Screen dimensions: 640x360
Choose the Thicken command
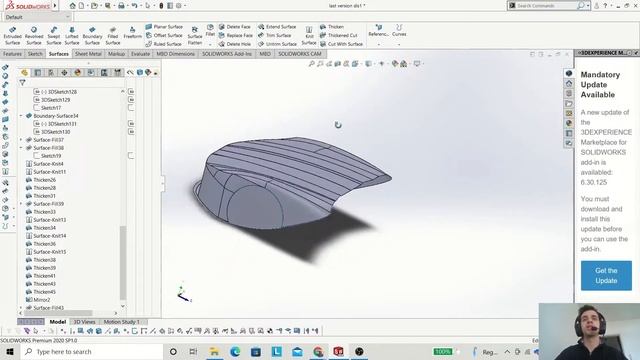click(332, 27)
